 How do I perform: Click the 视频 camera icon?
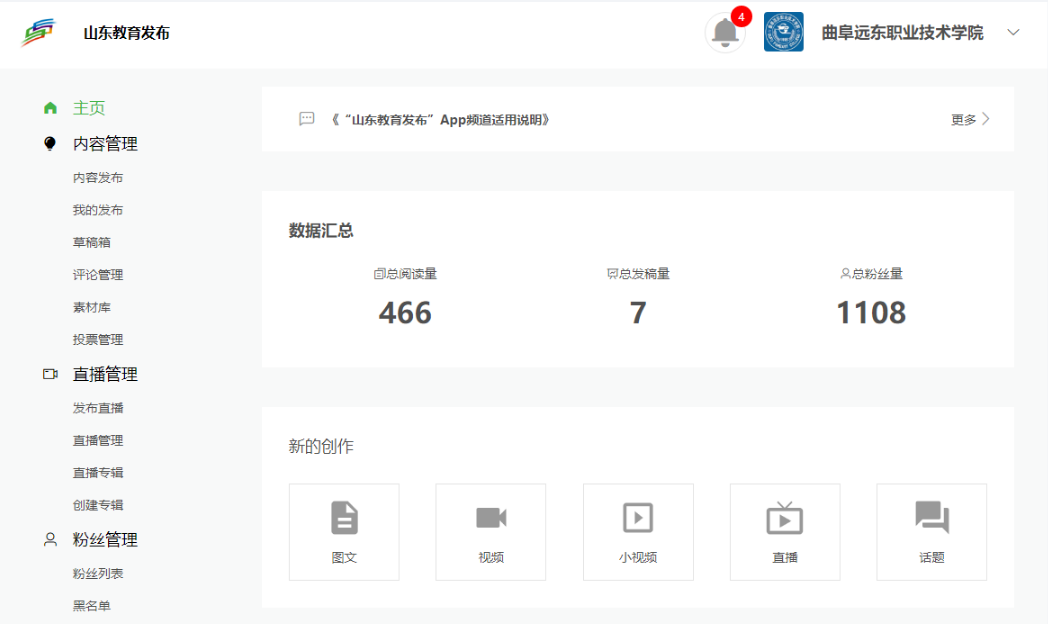point(491,518)
